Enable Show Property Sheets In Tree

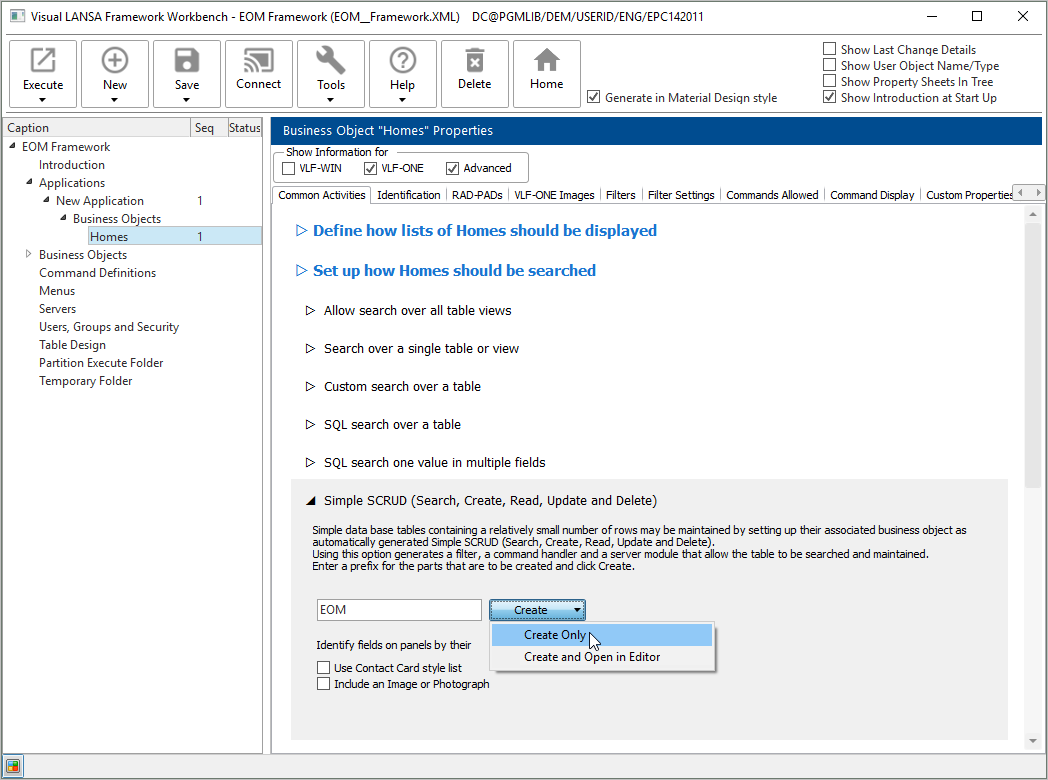tap(829, 81)
